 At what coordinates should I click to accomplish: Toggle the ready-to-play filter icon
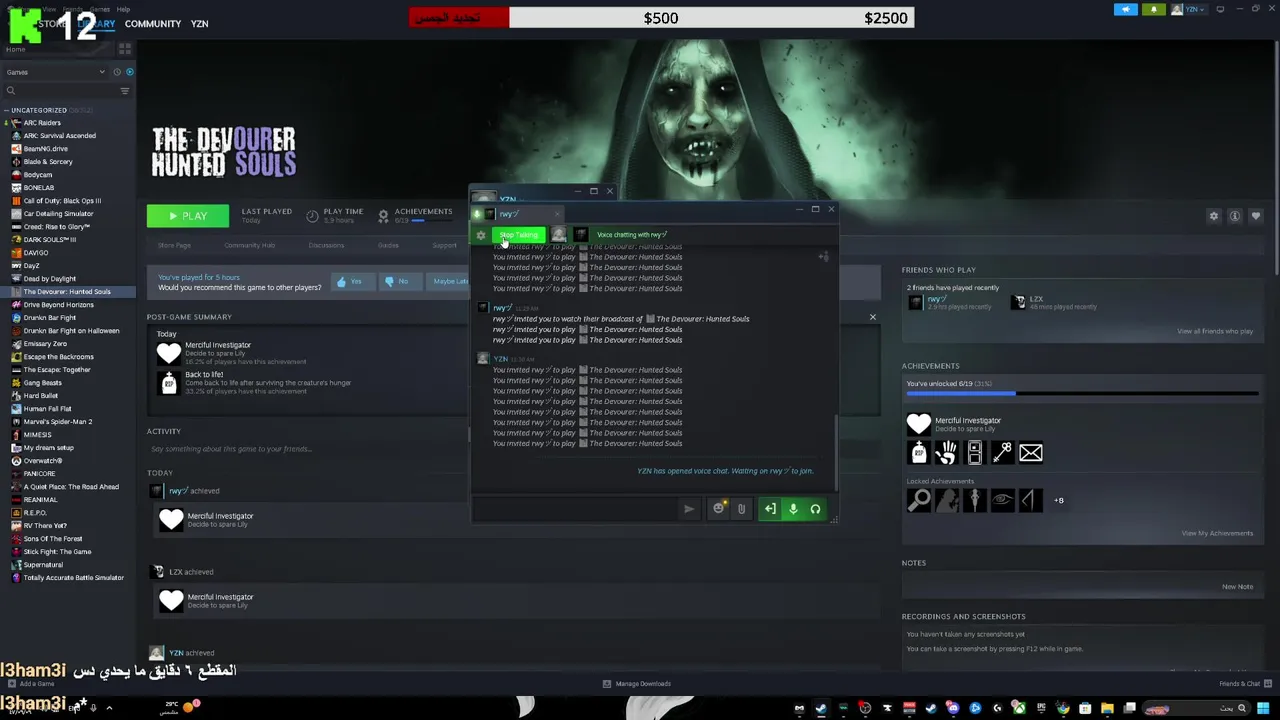129,72
